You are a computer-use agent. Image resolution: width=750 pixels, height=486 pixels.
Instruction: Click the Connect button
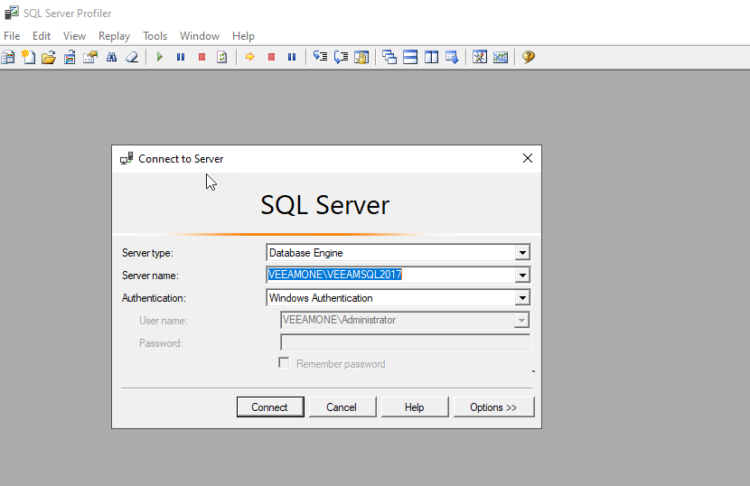269,407
